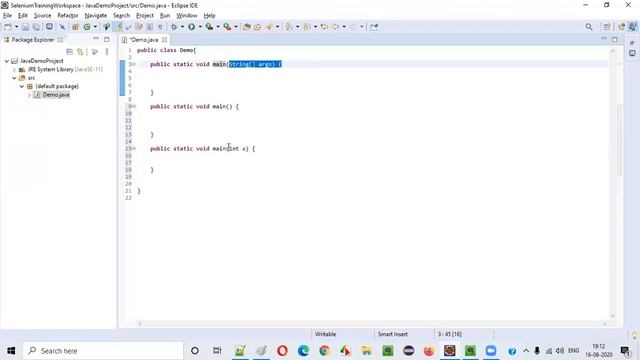
Task: Toggle the Pin Editor toolbar button
Action: click(x=374, y=27)
